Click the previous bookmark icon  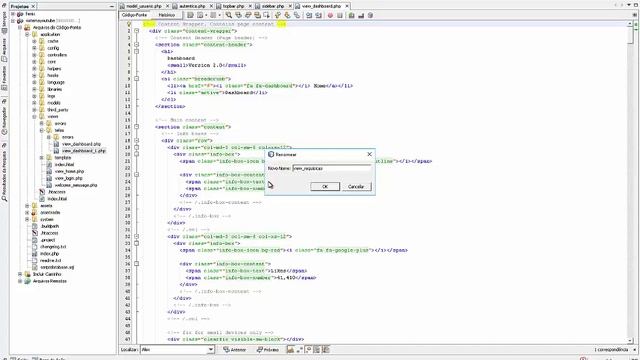click(x=278, y=15)
